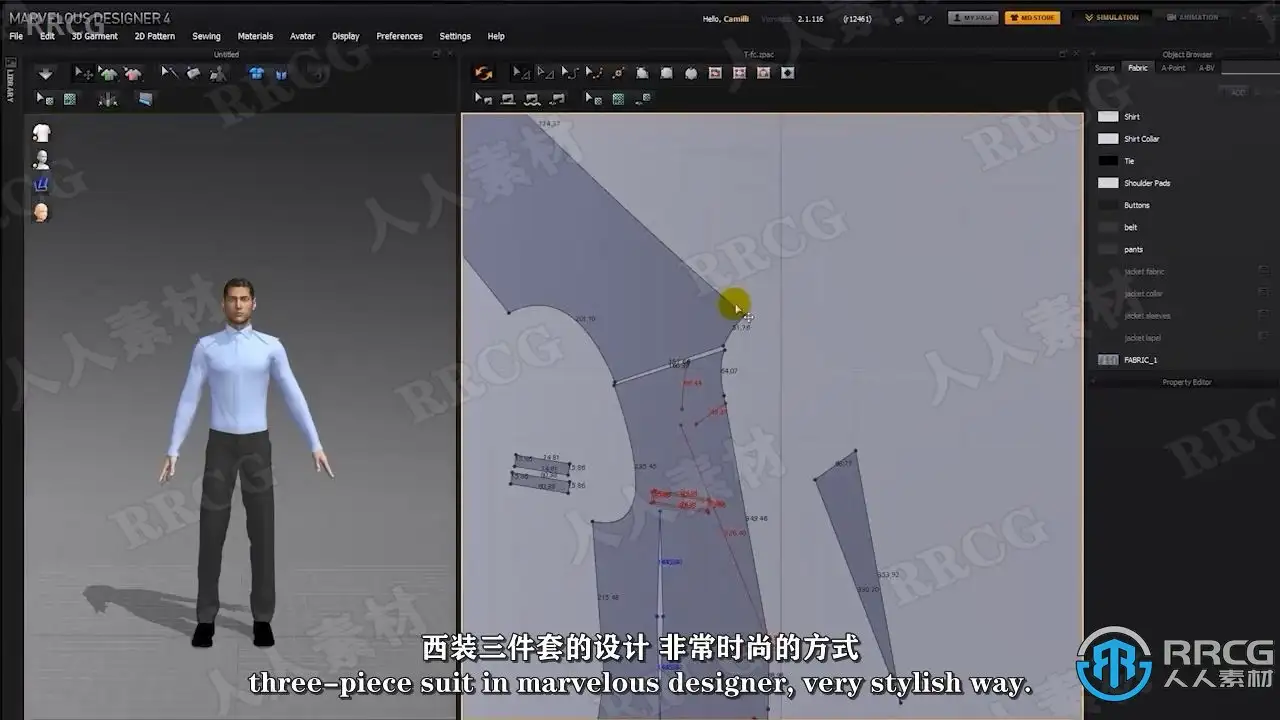
Task: Switch to the Fabric tab
Action: pos(1138,68)
